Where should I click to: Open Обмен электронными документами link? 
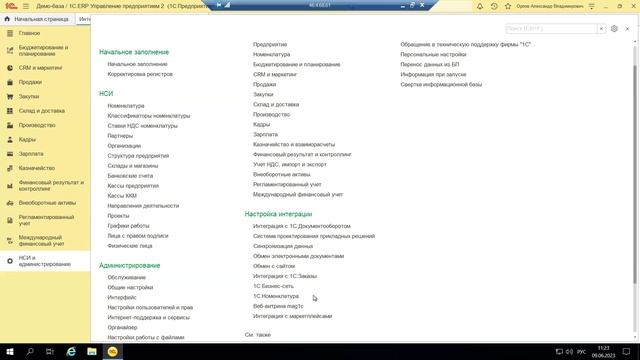298,256
